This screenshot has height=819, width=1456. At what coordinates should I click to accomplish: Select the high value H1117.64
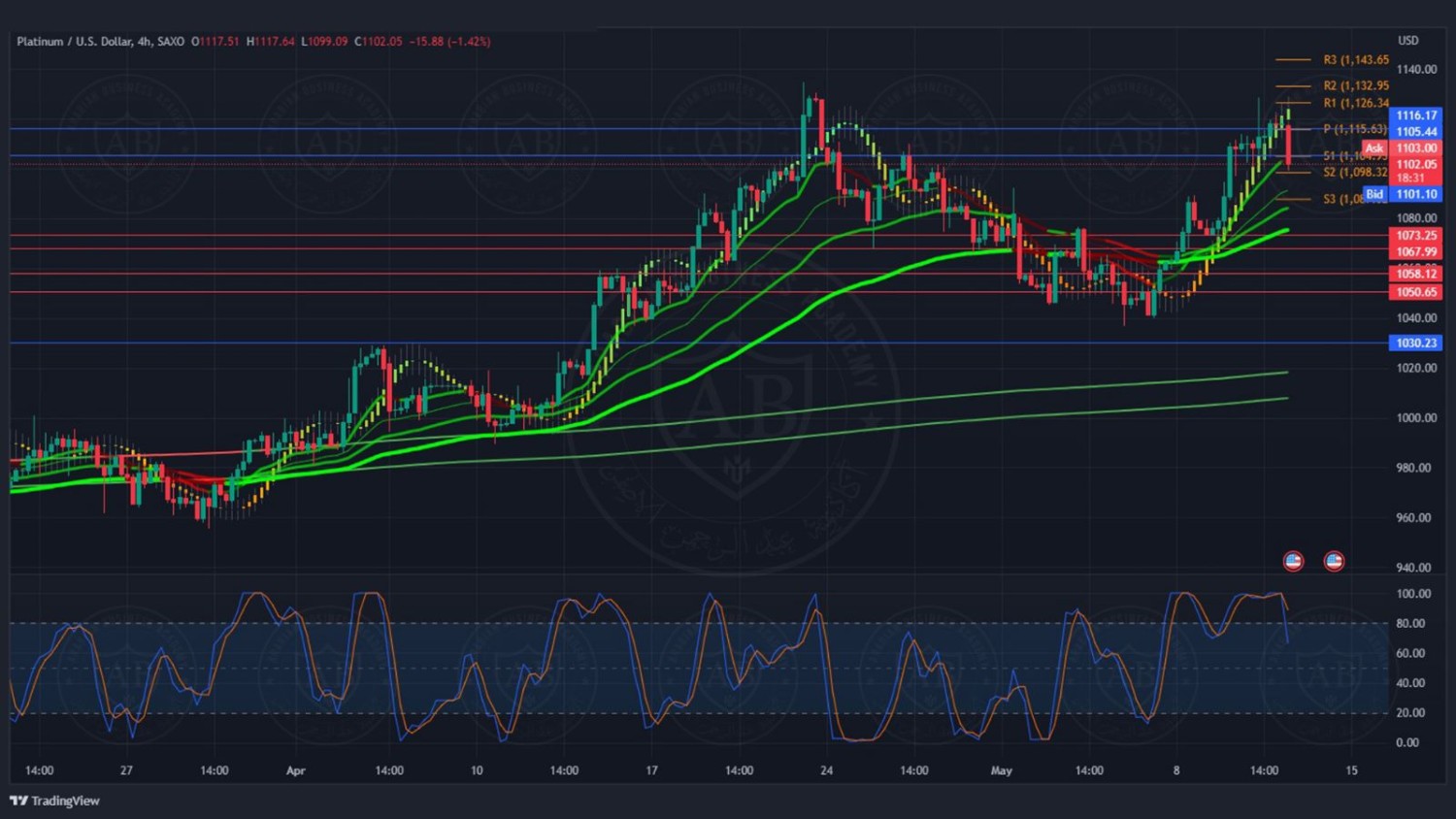tap(270, 42)
